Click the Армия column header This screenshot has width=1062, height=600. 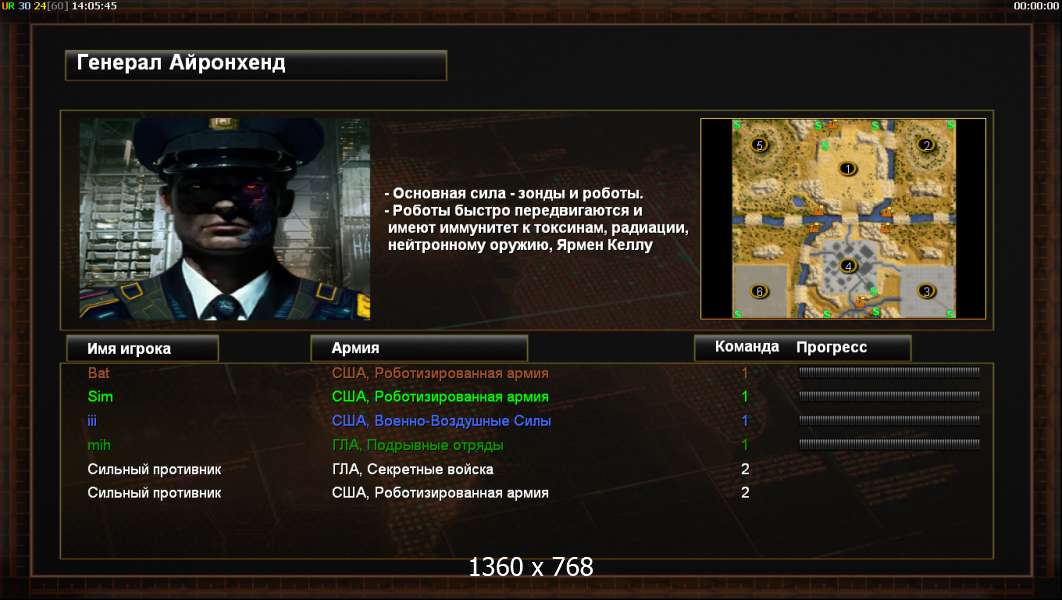419,348
